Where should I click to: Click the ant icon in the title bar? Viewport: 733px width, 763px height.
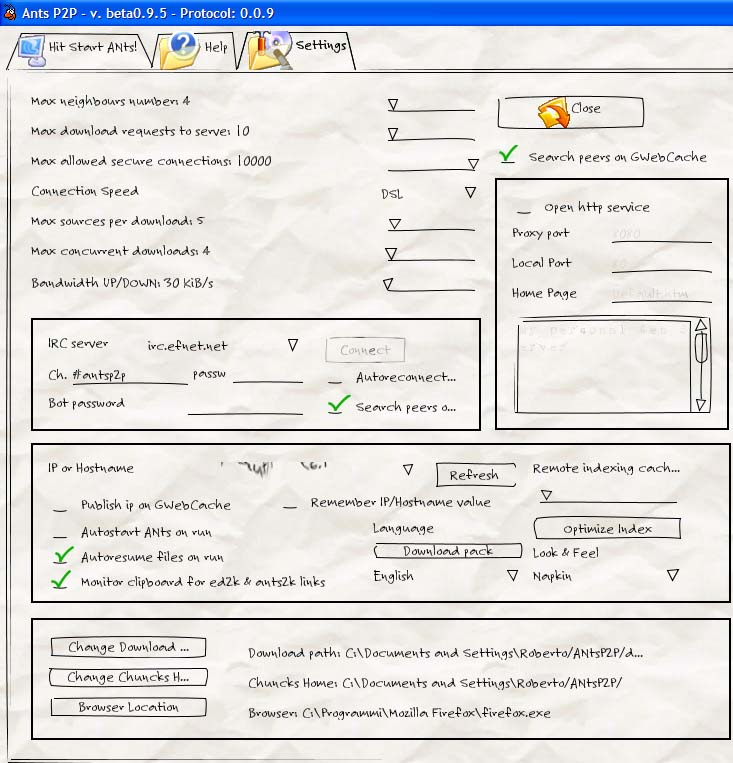click(x=11, y=11)
